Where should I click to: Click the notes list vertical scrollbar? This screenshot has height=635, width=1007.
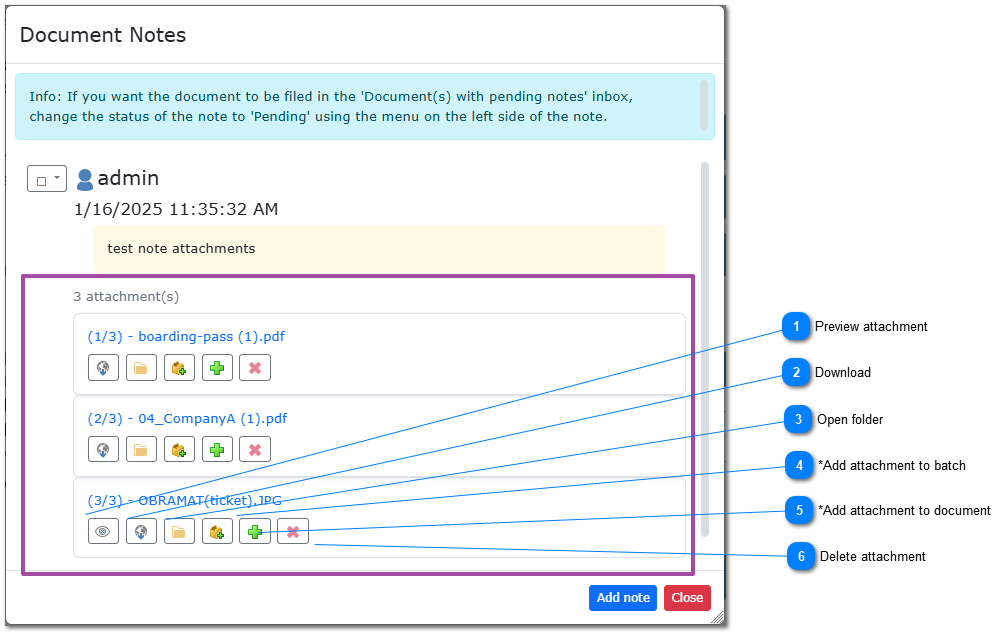(x=705, y=349)
